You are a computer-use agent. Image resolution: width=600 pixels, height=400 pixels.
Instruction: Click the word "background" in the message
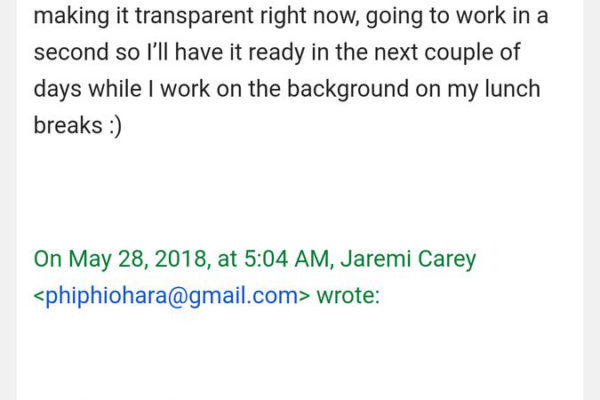(347, 90)
